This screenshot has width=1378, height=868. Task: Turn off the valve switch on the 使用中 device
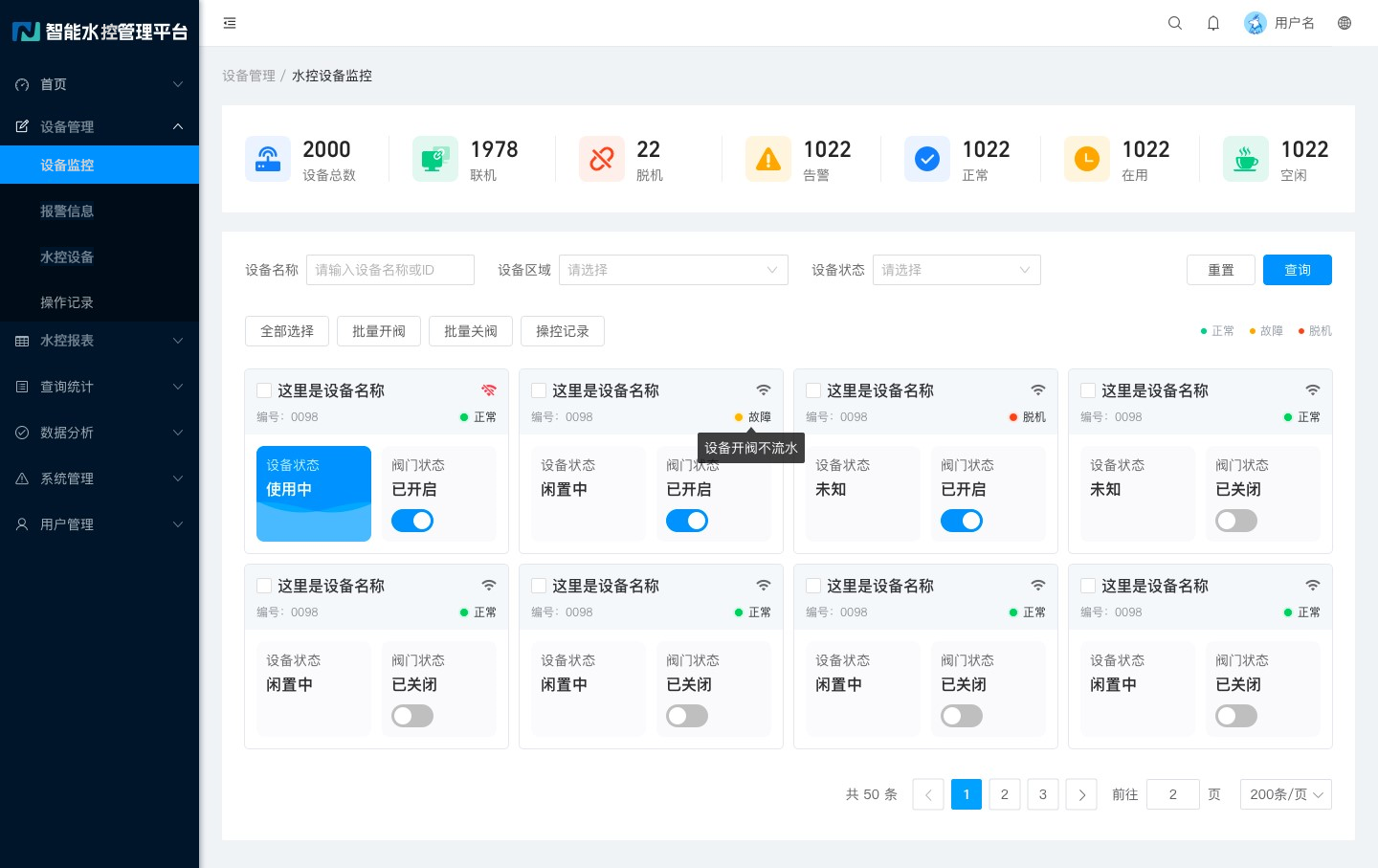coord(412,521)
